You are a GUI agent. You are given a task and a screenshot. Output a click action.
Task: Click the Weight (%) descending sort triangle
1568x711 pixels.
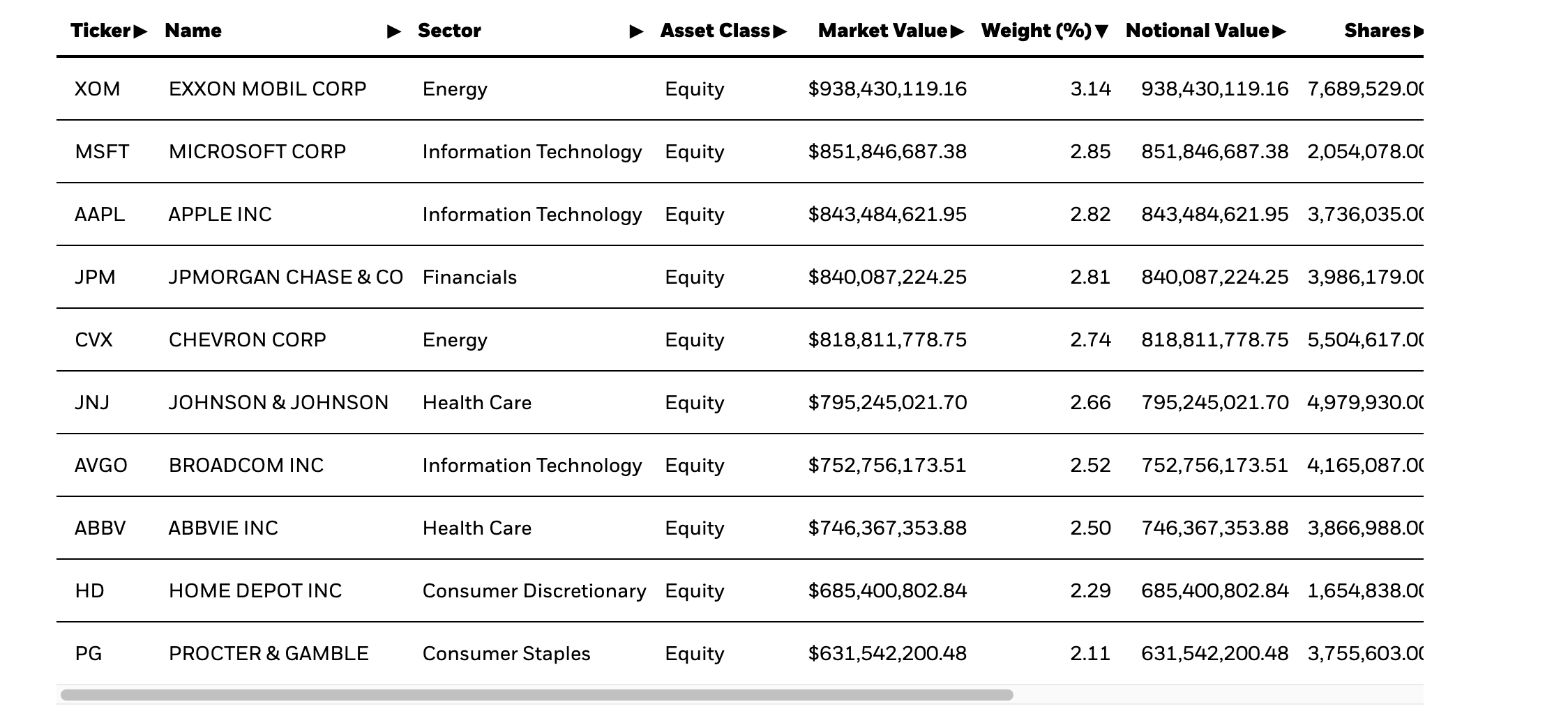click(x=1103, y=31)
